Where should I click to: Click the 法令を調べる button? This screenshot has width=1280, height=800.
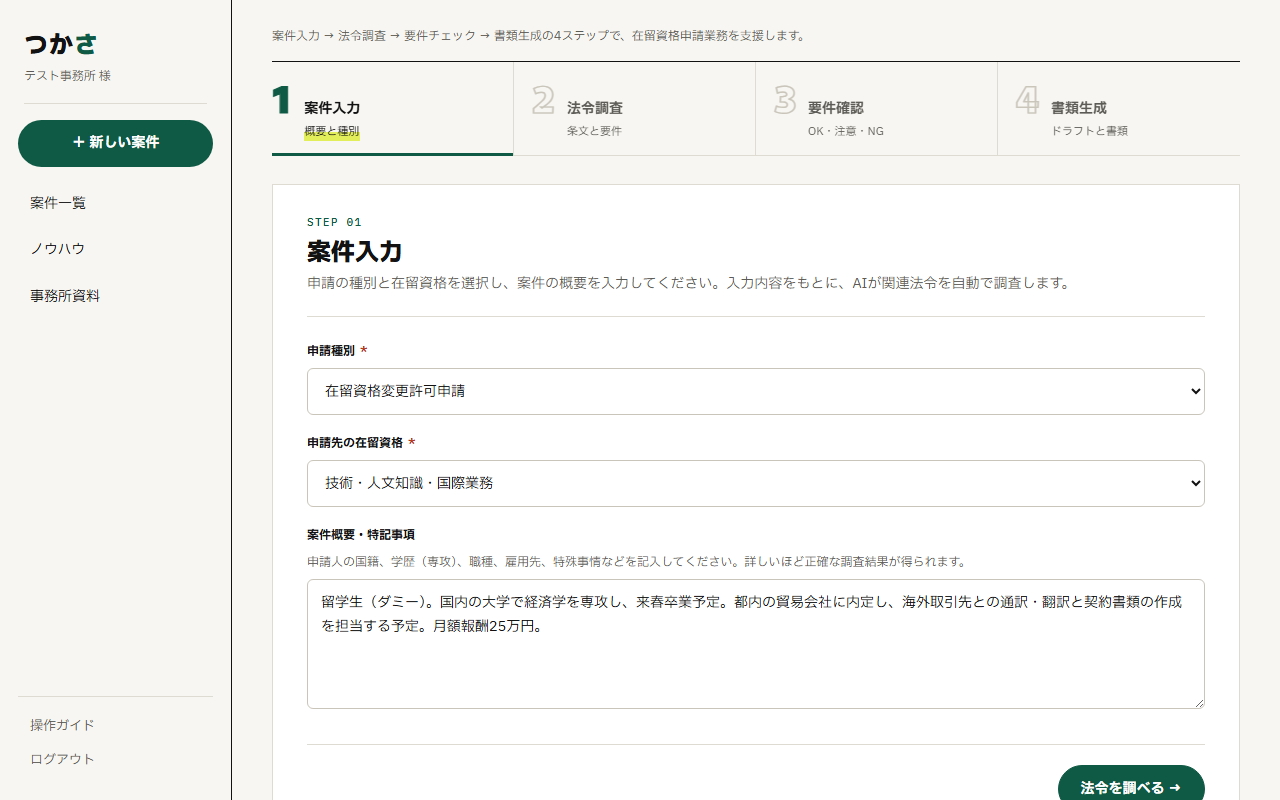point(1131,788)
